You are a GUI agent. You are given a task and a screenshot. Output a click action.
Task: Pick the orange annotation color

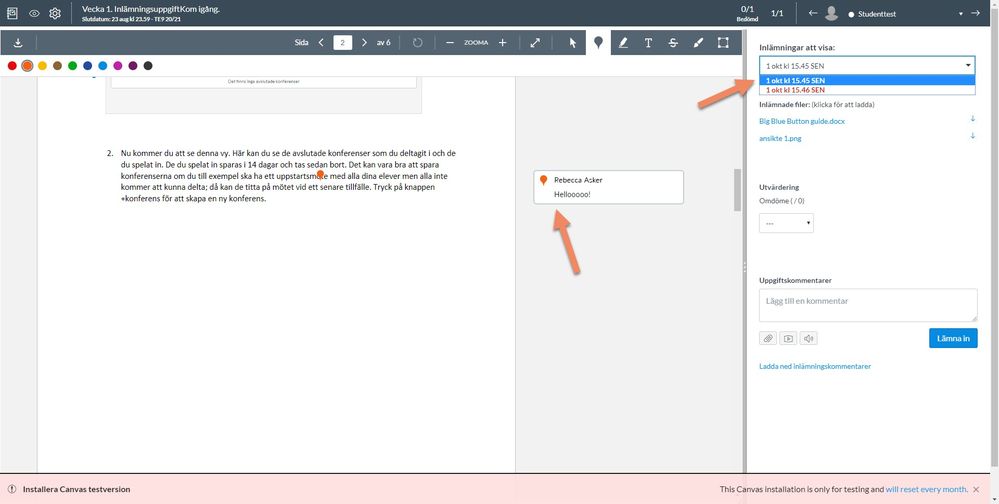point(27,66)
